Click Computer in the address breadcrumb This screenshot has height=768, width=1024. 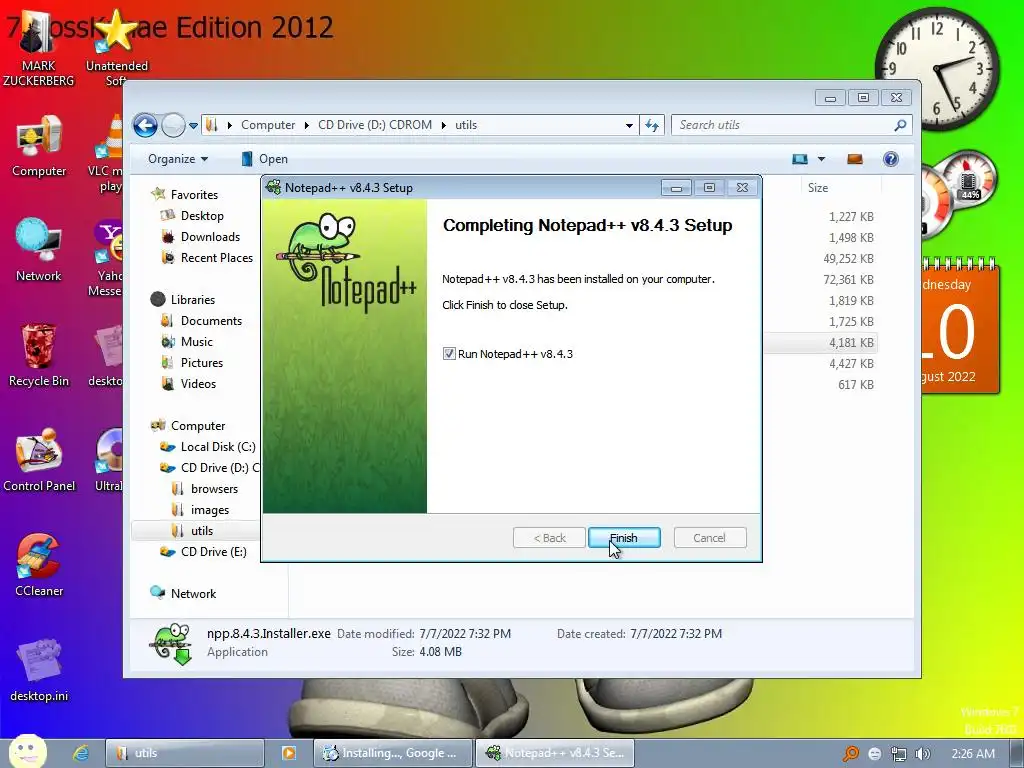pos(268,125)
